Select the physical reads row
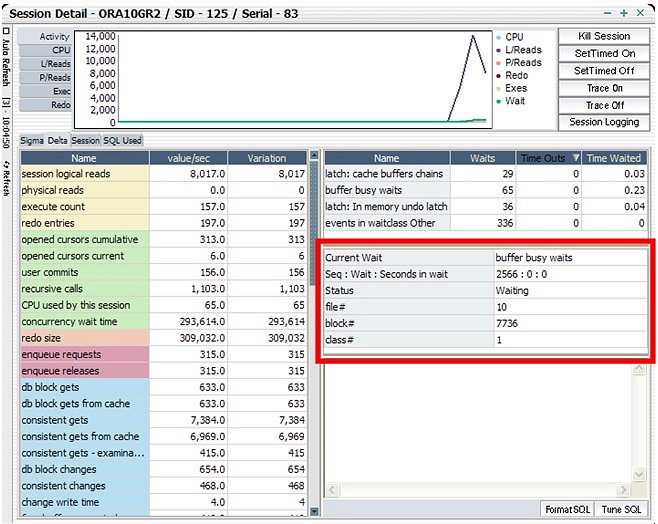 164,190
